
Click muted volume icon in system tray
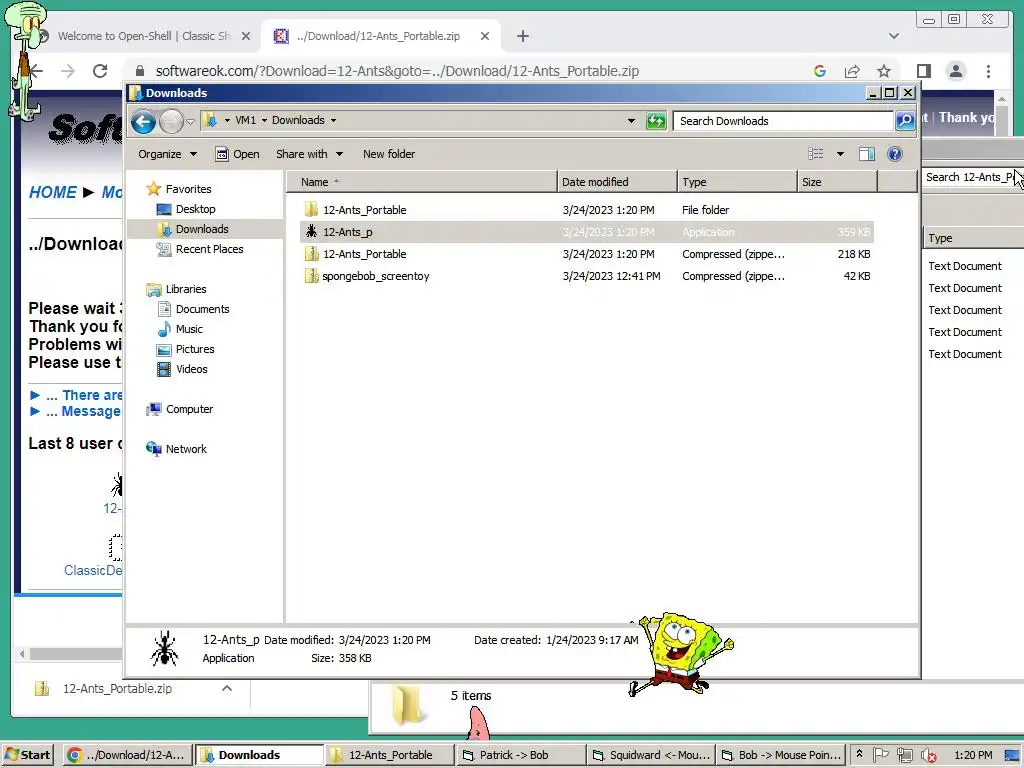pyautogui.click(x=928, y=756)
